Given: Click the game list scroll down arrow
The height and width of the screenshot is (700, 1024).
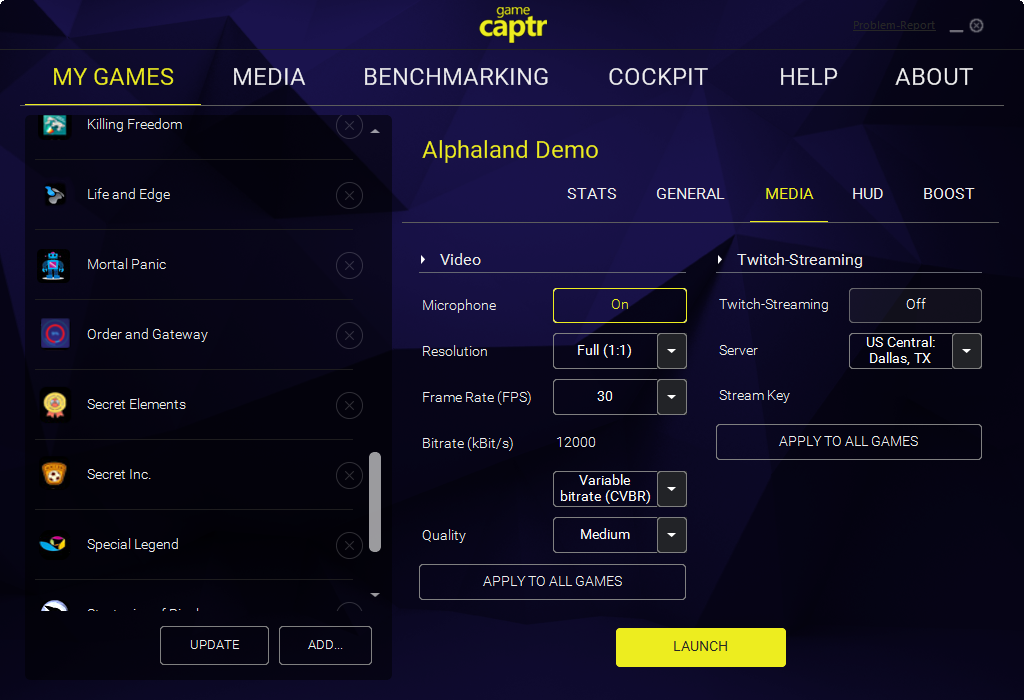Looking at the screenshot, I should 375,595.
